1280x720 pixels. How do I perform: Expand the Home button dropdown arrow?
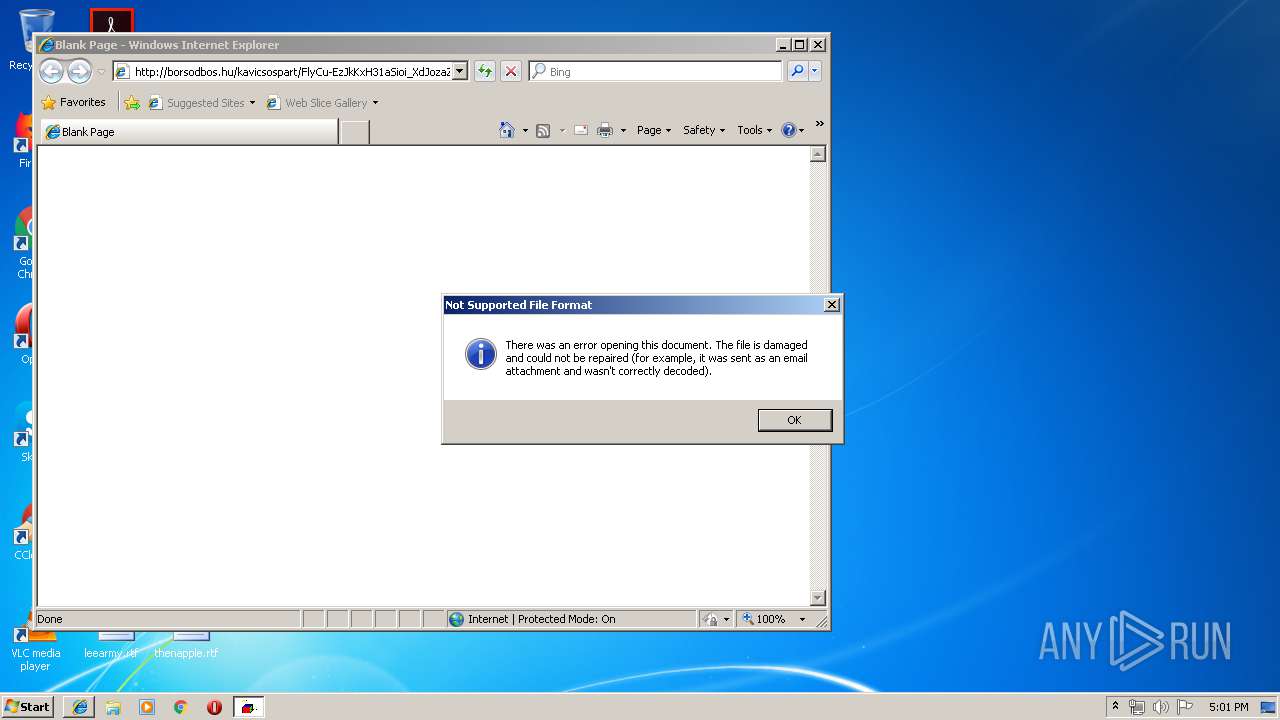[525, 130]
